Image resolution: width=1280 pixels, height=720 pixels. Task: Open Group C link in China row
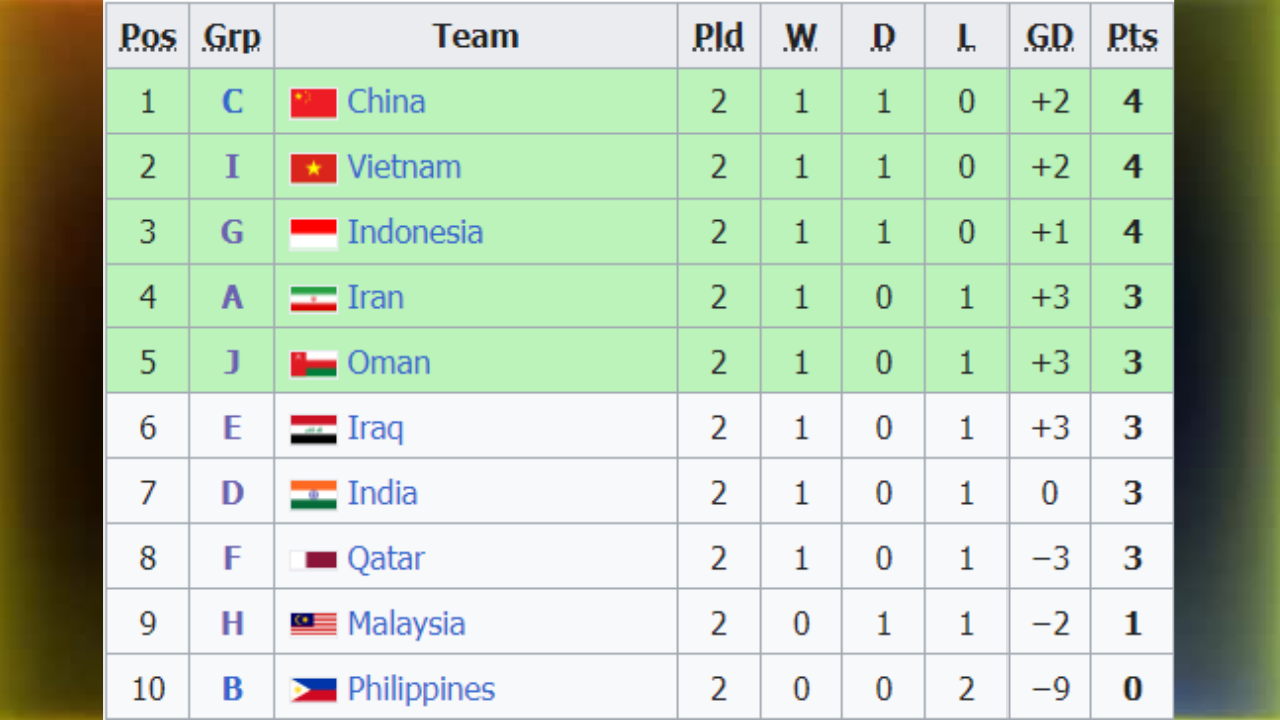point(232,102)
